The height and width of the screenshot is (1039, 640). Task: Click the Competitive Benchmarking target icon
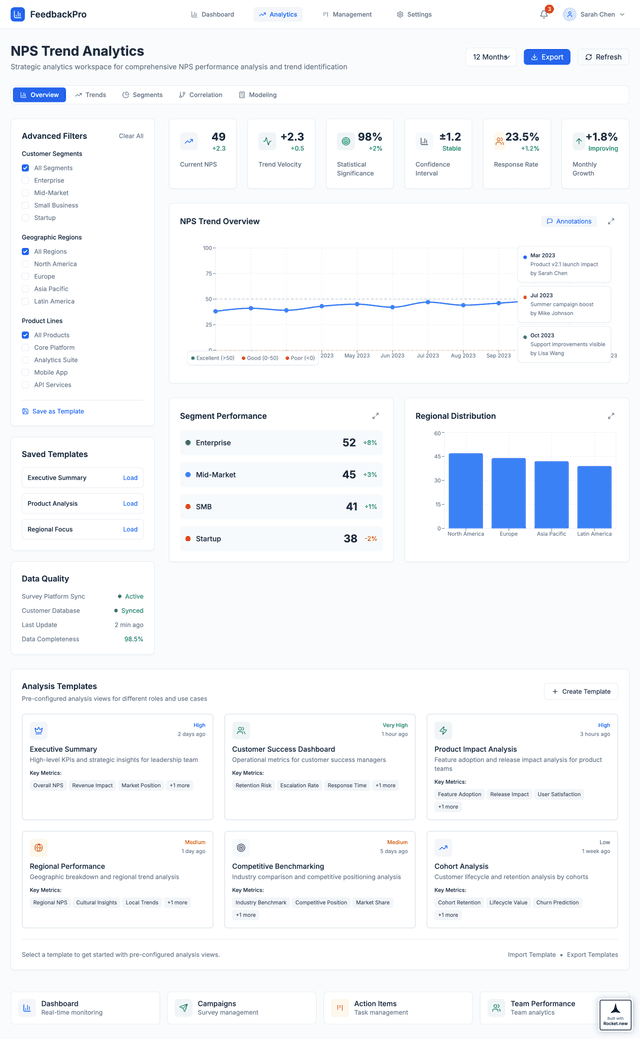(x=241, y=848)
